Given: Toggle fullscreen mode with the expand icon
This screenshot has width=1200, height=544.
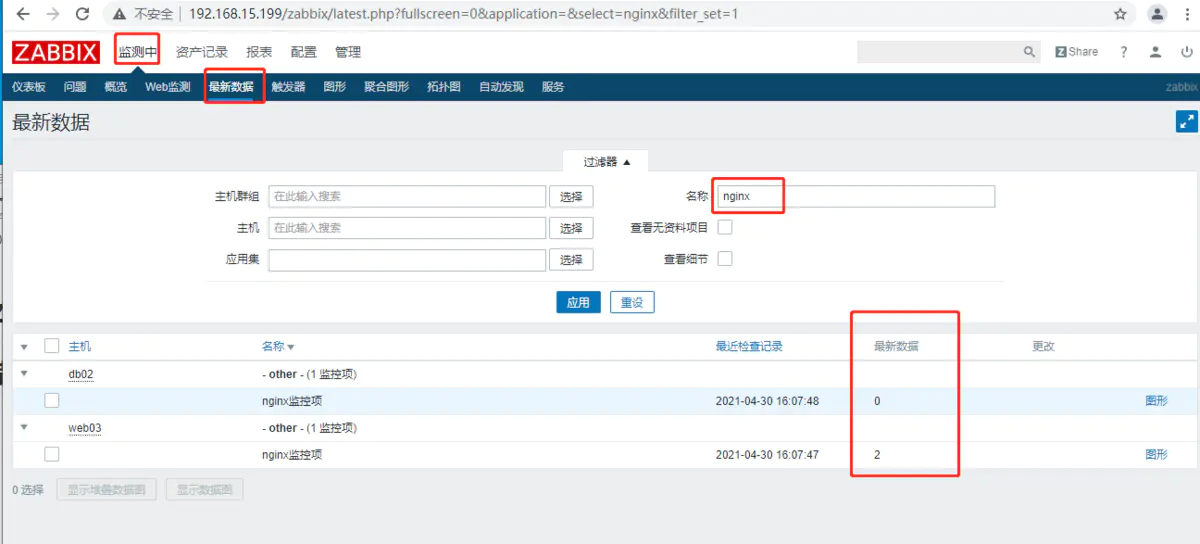Looking at the screenshot, I should (1187, 122).
